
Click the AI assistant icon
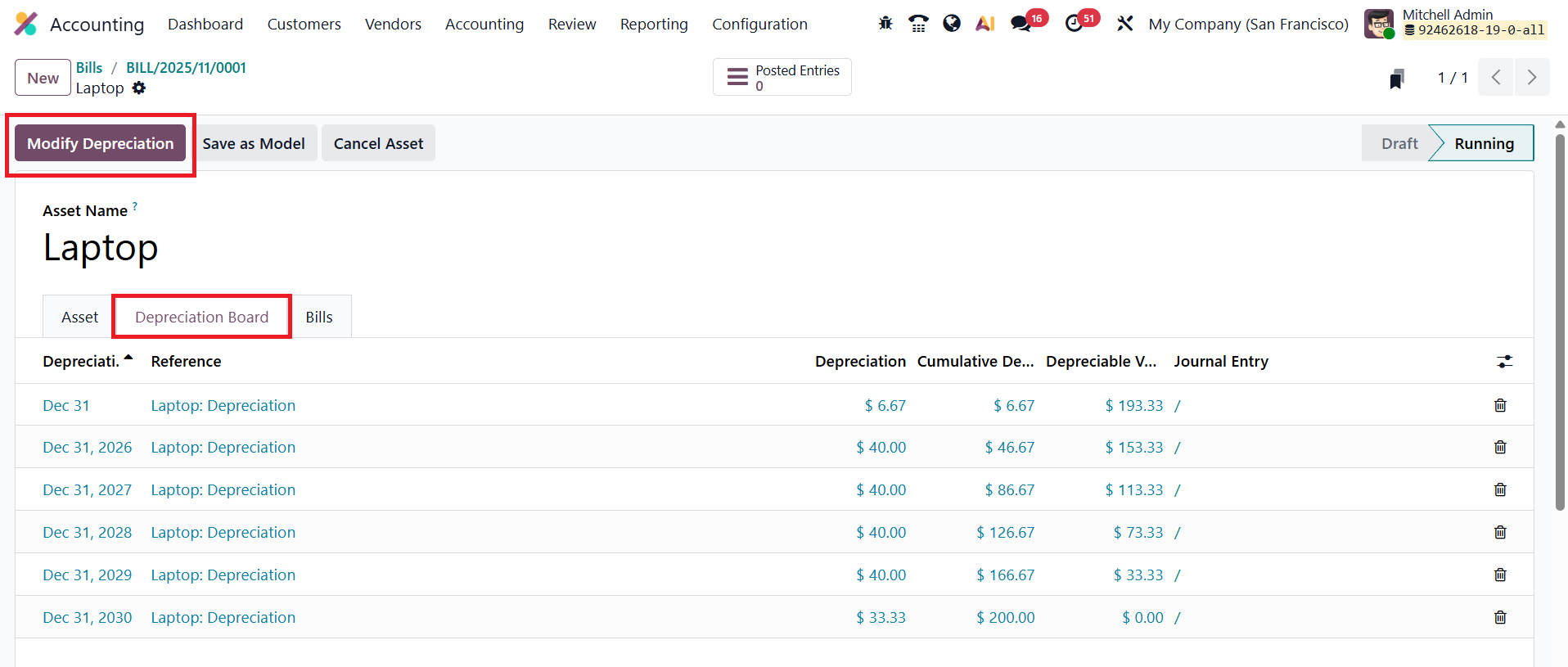[985, 24]
